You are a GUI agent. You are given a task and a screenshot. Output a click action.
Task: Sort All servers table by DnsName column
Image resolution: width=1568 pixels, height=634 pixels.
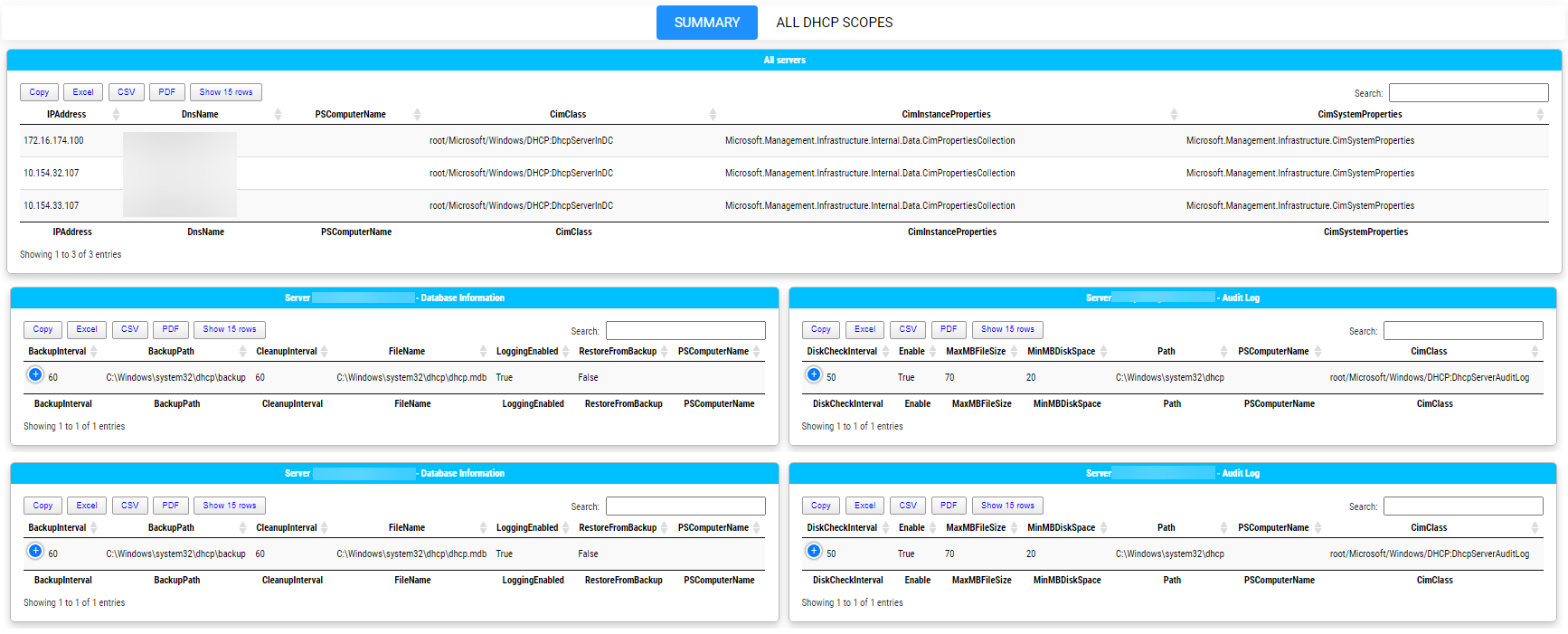pos(200,115)
